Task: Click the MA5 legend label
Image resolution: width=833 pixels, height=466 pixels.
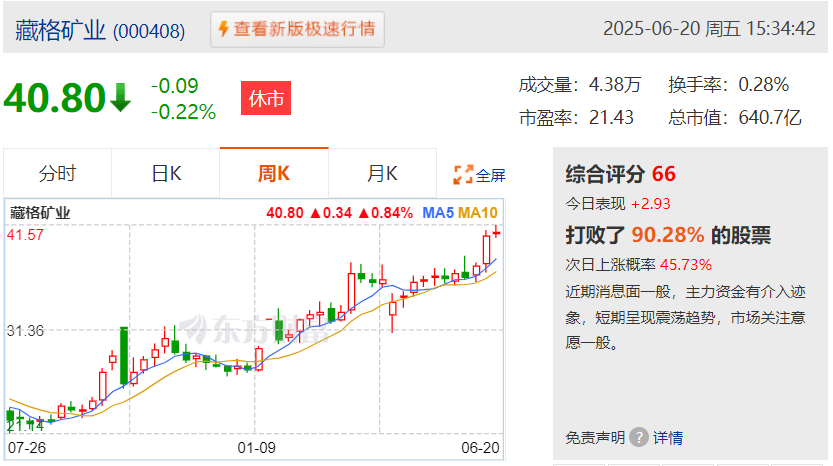Action: coord(438,213)
